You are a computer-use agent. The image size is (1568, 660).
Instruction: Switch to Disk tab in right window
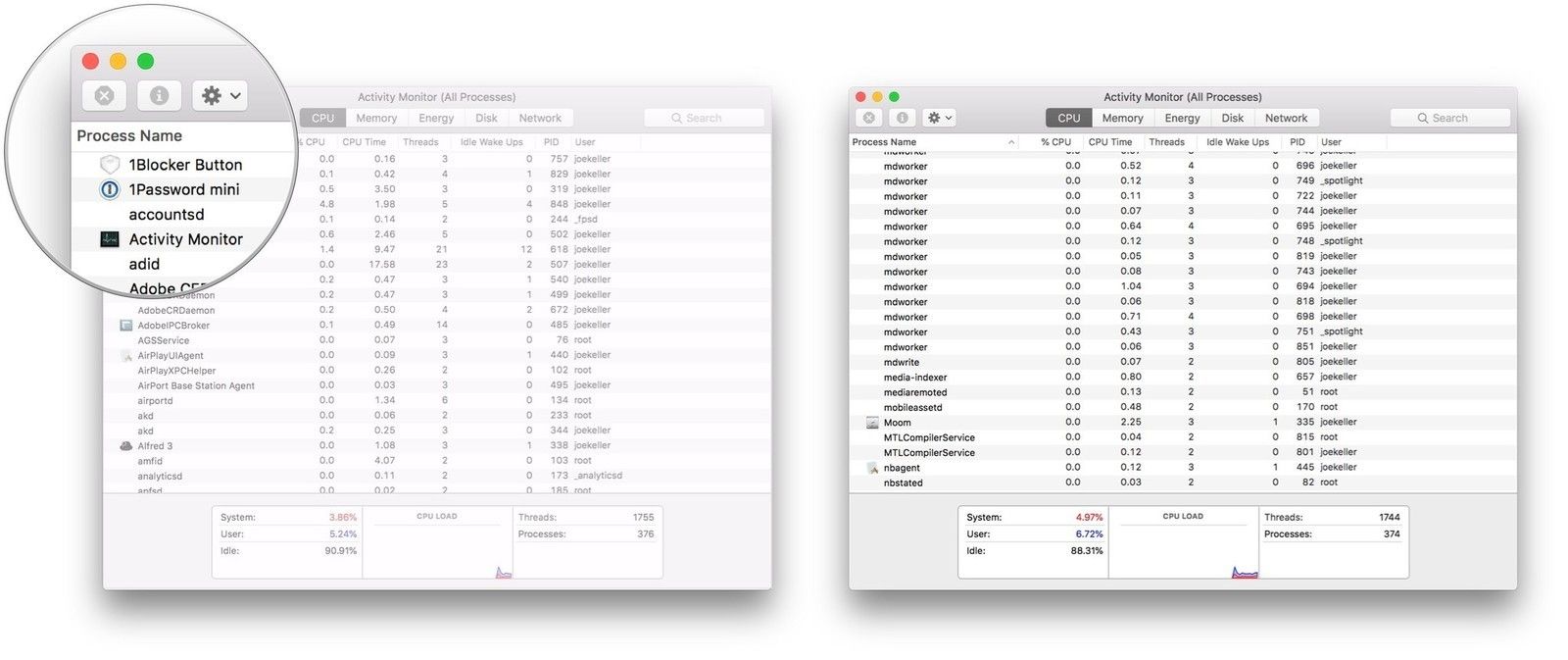[x=1232, y=118]
